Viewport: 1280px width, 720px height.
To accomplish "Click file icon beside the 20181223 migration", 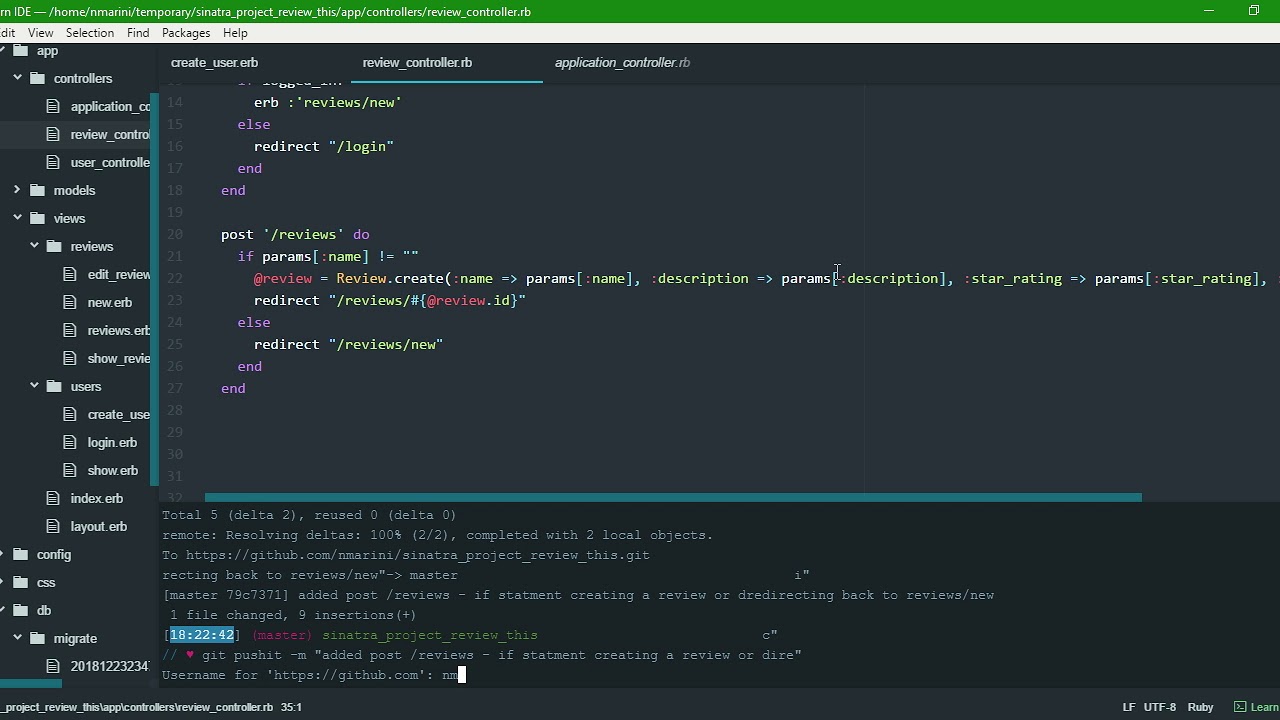I will (x=53, y=666).
